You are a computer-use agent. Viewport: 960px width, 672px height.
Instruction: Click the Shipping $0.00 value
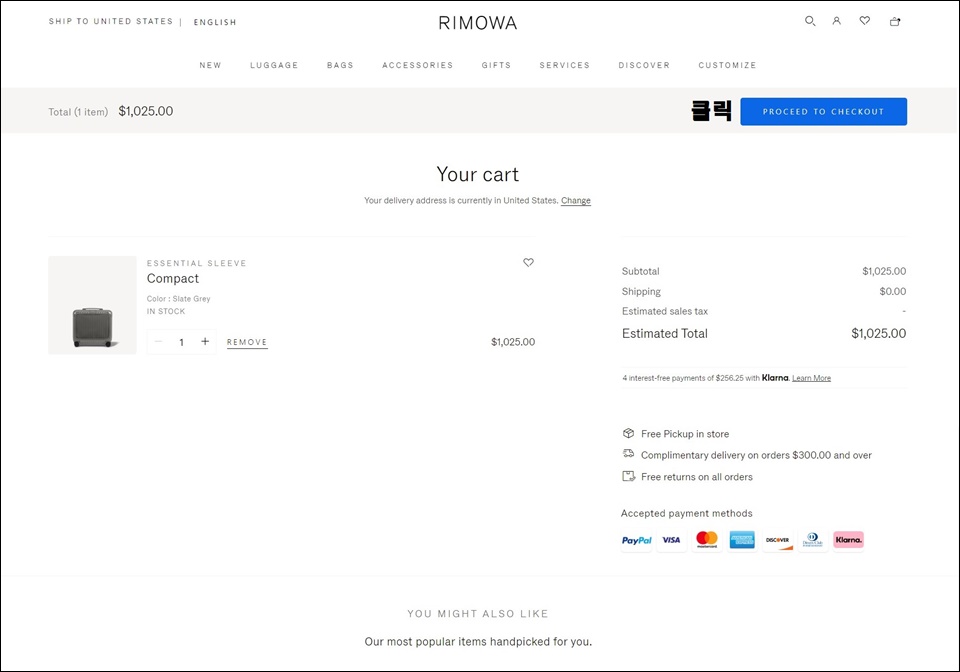(x=893, y=291)
